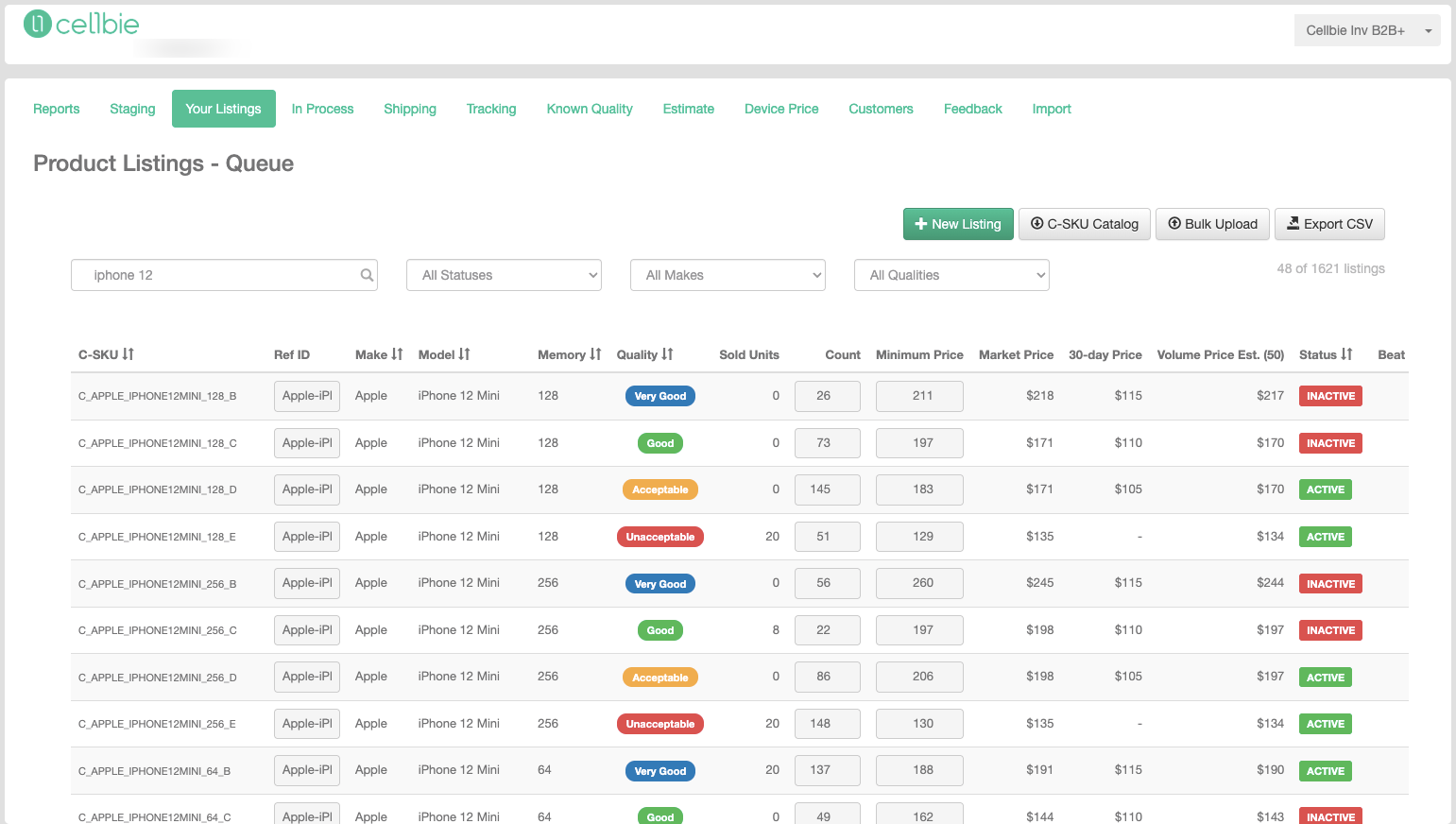Click the Cellbie logo icon
The width and height of the screenshot is (1456, 824).
tap(37, 24)
